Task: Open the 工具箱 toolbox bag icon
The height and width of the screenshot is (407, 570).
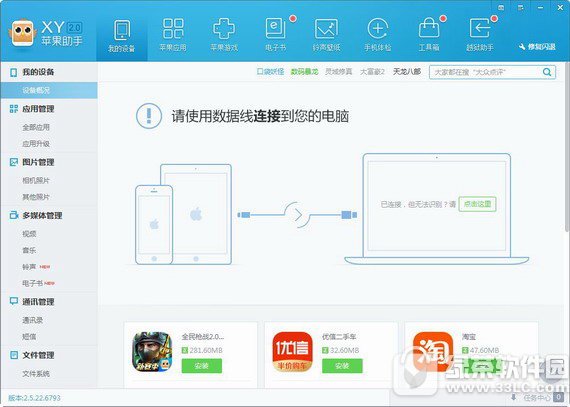Action: [429, 29]
